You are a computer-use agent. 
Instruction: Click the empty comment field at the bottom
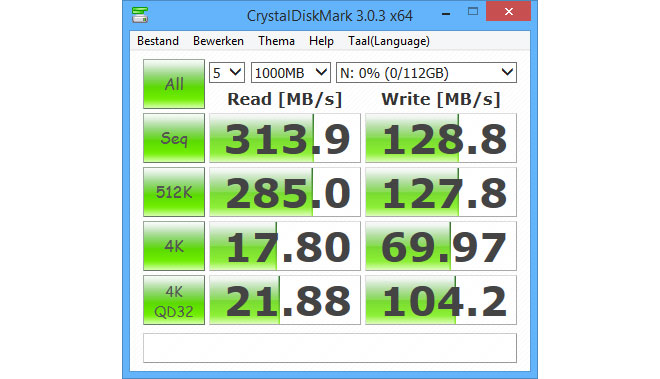(330, 348)
